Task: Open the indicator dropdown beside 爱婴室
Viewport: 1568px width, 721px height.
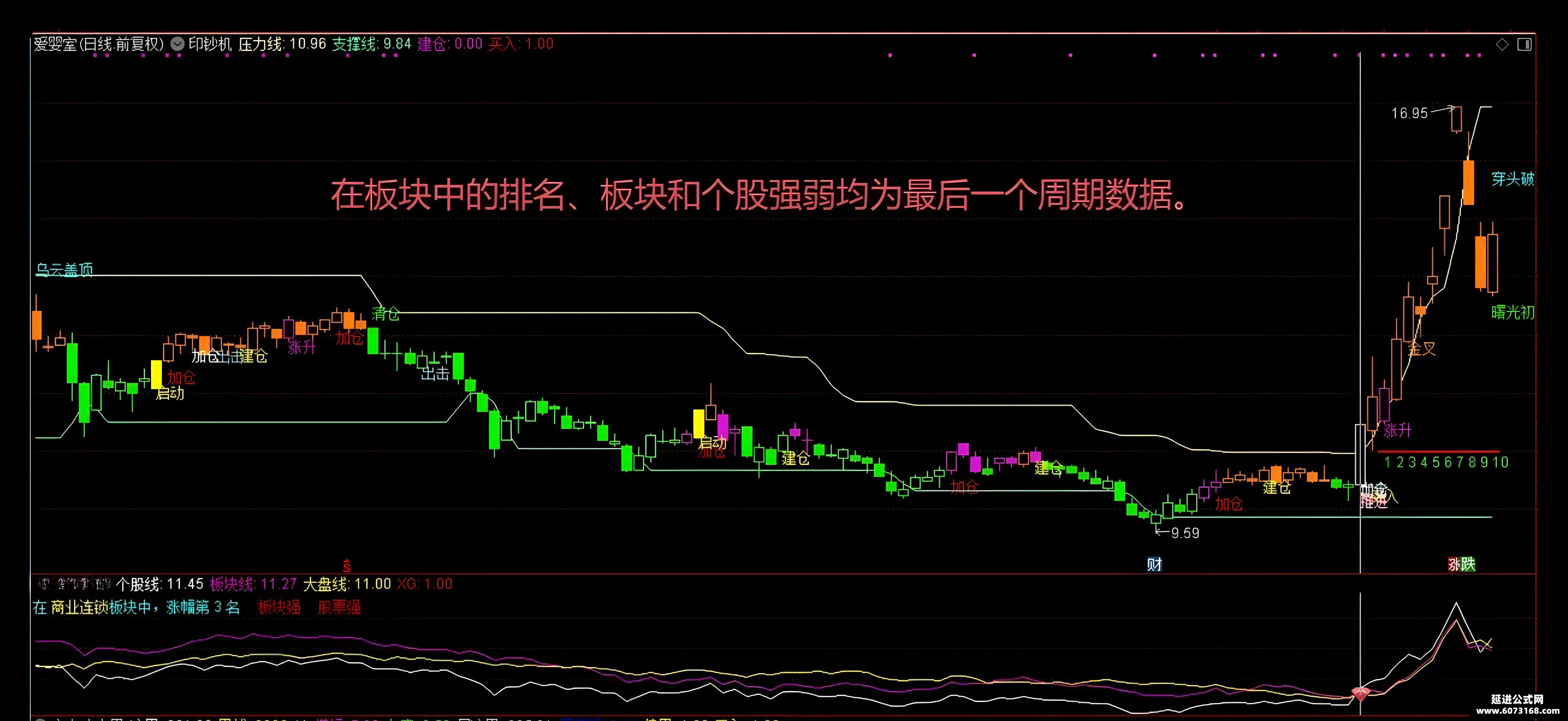Action: [177, 44]
